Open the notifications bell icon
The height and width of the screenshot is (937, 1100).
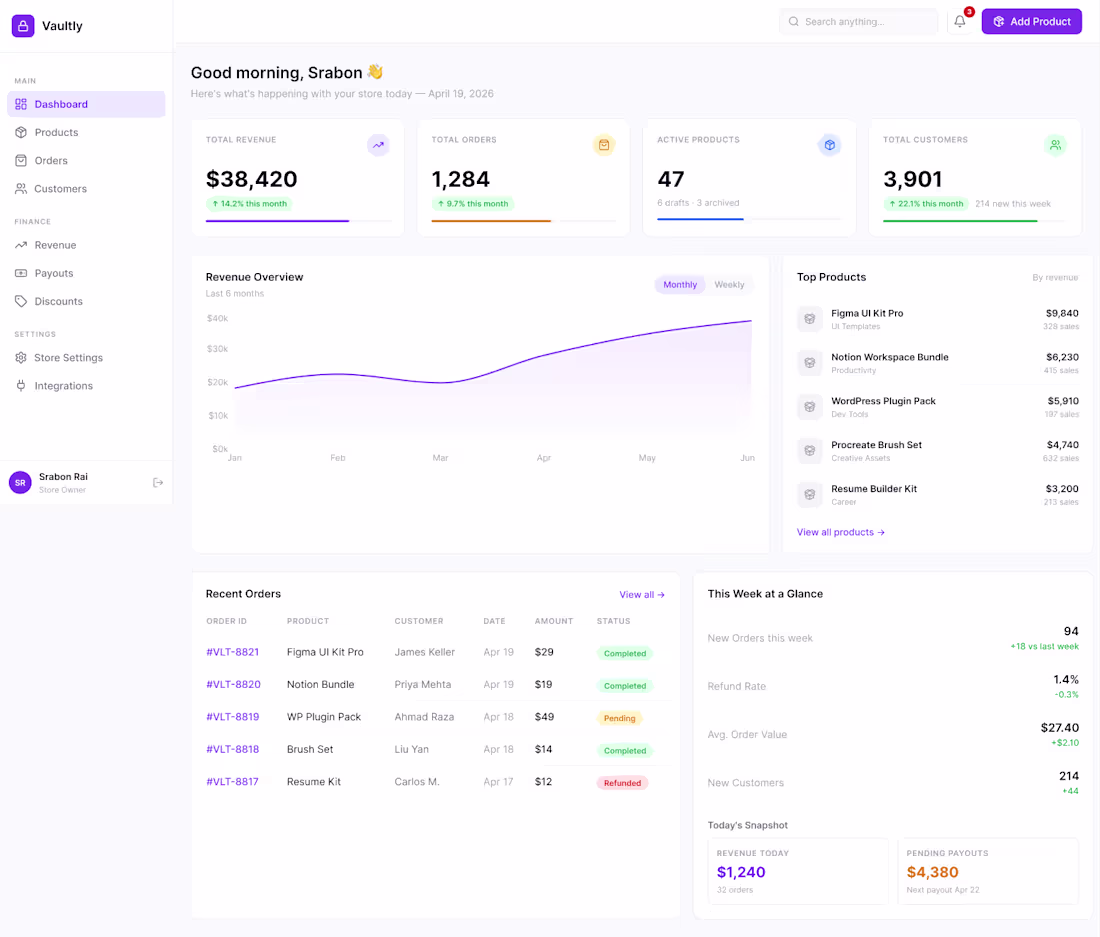960,21
